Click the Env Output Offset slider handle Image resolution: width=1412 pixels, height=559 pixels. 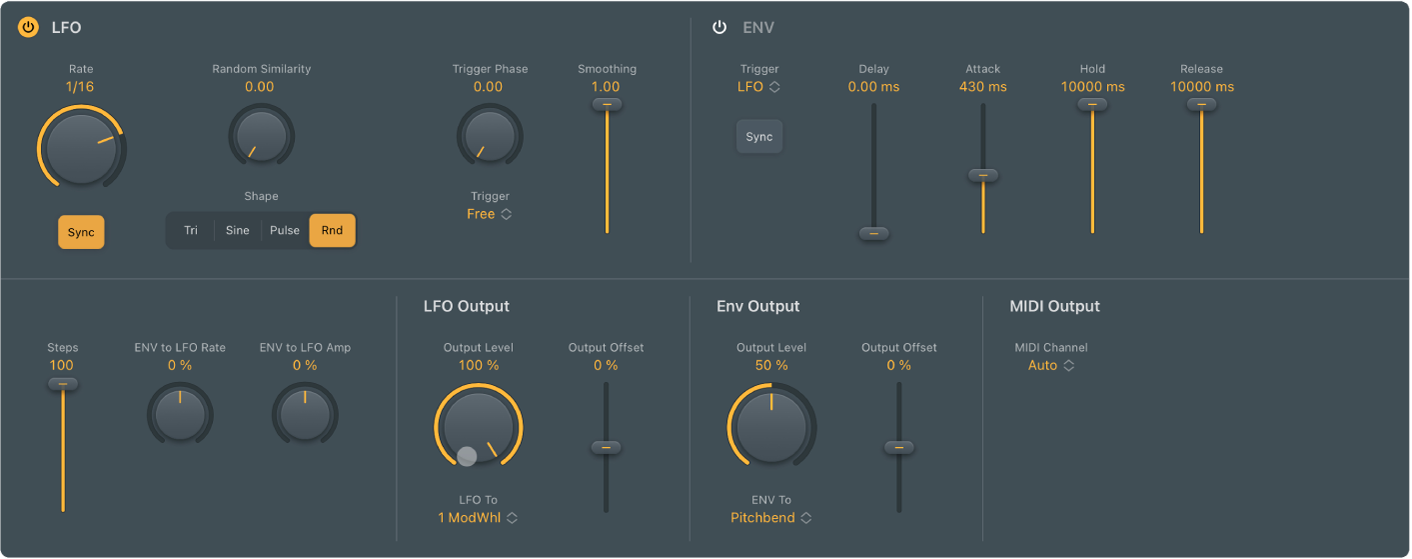[x=899, y=447]
